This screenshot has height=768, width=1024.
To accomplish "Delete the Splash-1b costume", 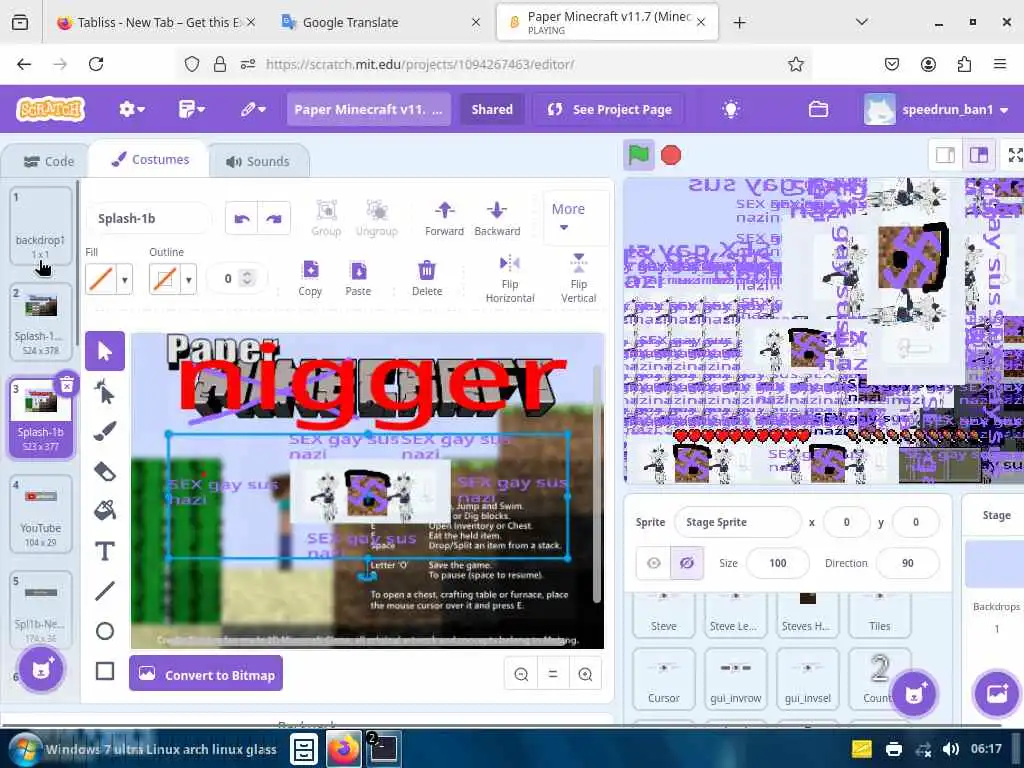I will click(67, 385).
